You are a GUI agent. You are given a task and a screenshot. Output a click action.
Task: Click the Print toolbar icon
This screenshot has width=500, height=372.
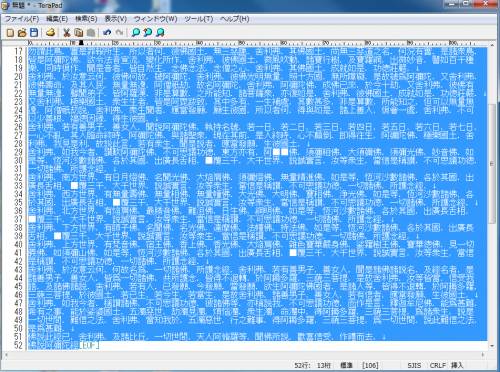coord(50,33)
